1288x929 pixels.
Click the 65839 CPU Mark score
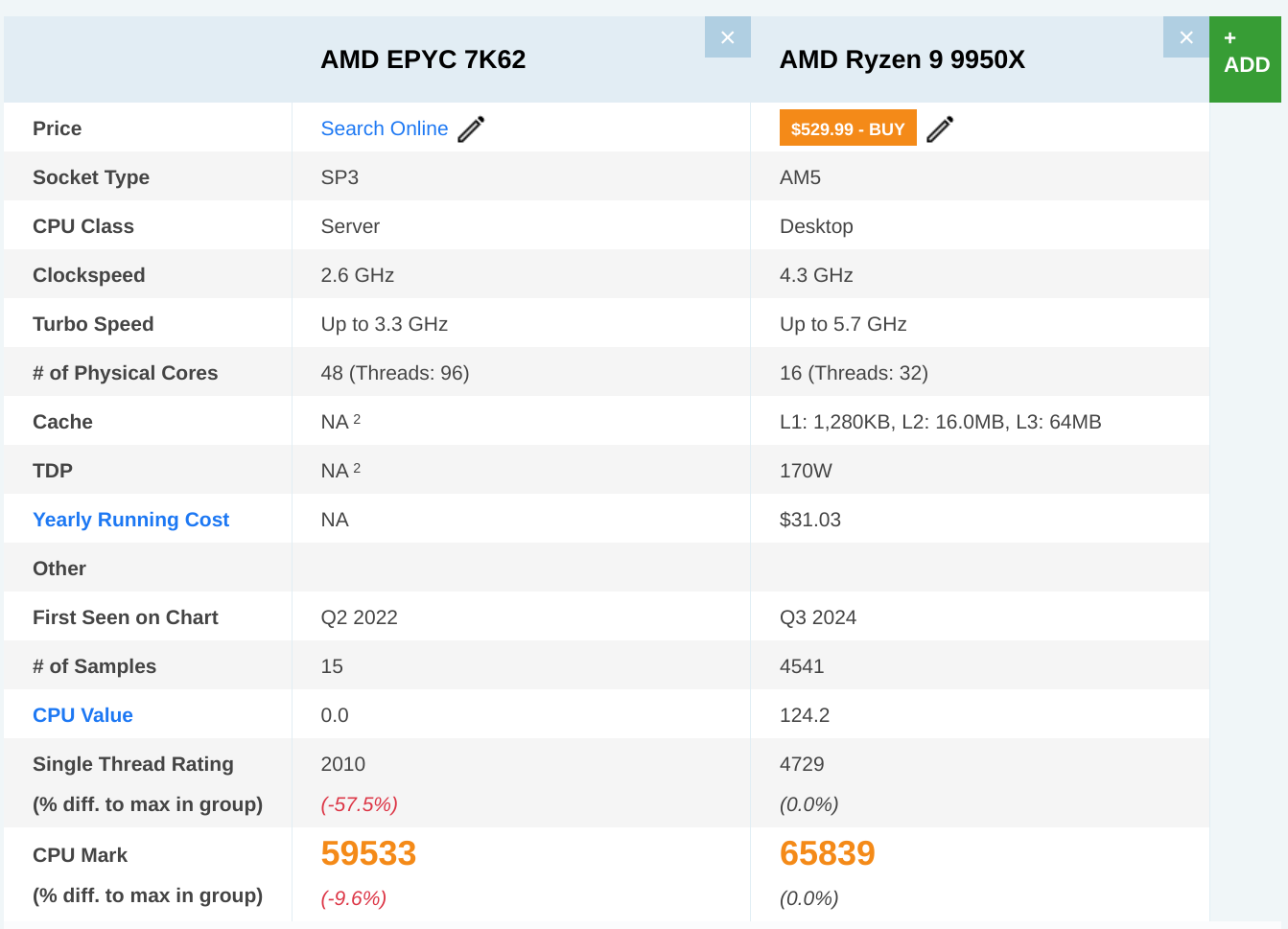pos(827,853)
